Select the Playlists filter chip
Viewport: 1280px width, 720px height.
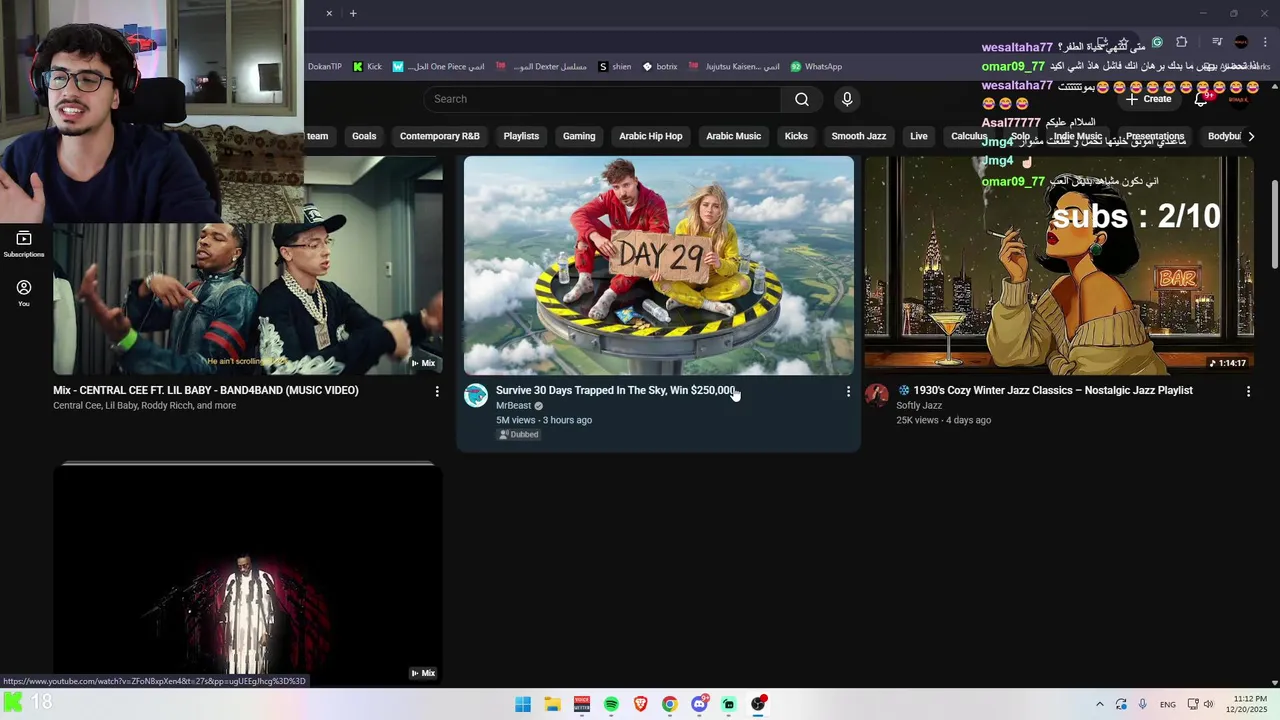coord(521,136)
